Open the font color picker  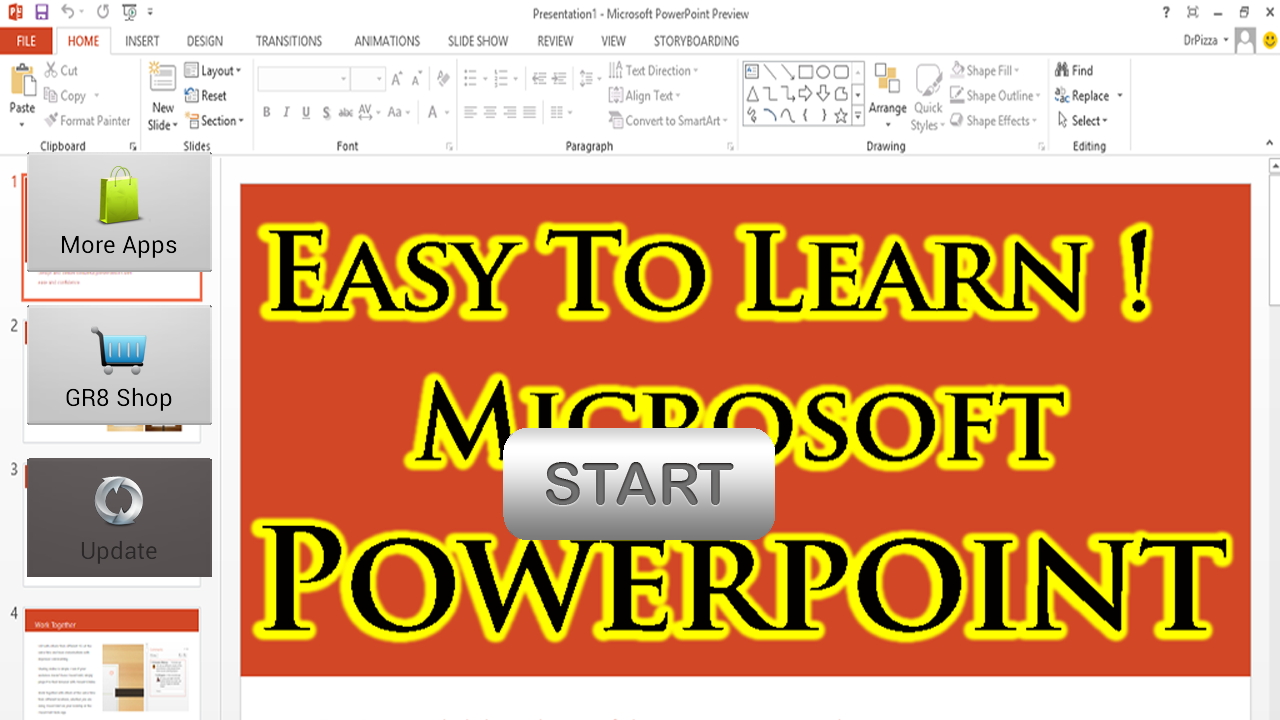(439, 112)
